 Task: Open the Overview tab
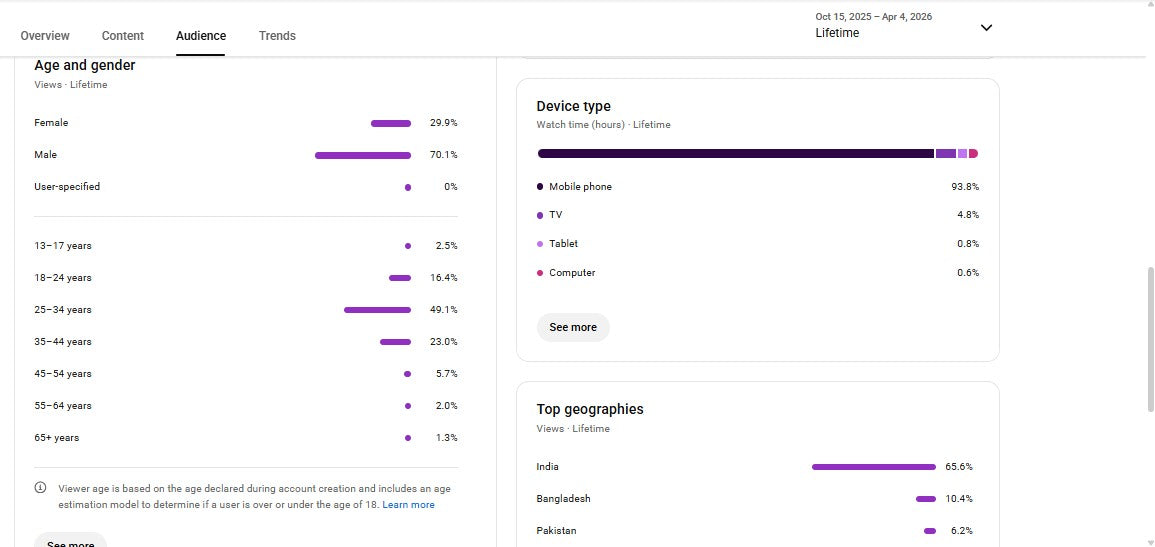click(x=45, y=35)
